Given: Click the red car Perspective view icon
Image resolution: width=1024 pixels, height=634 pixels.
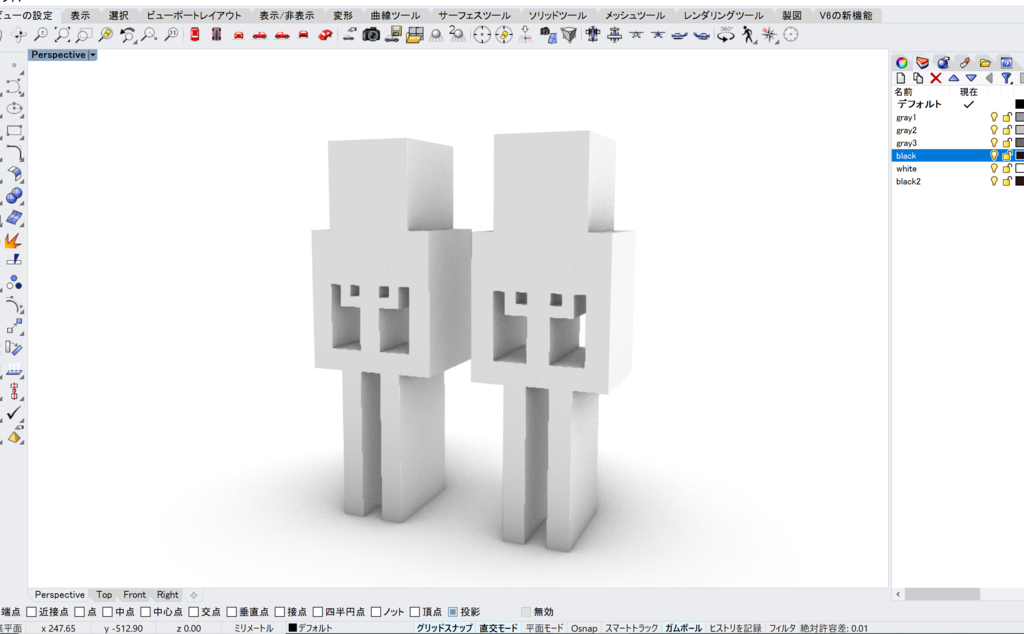Looking at the screenshot, I should (x=325, y=35).
